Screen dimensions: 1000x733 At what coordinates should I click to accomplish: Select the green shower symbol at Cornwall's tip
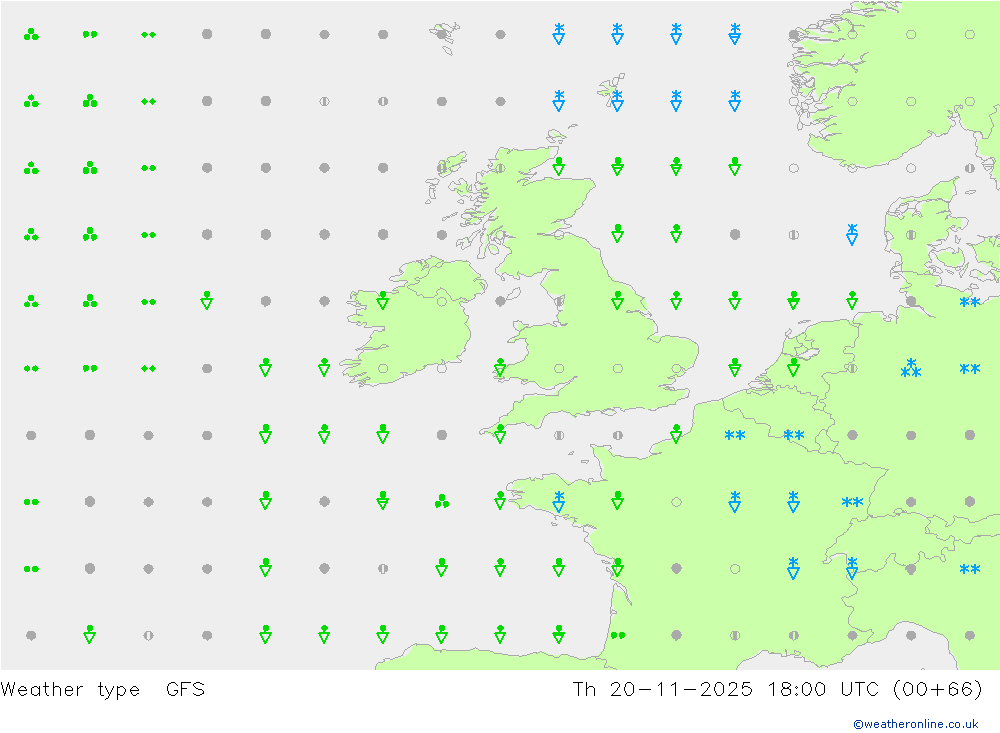[500, 434]
